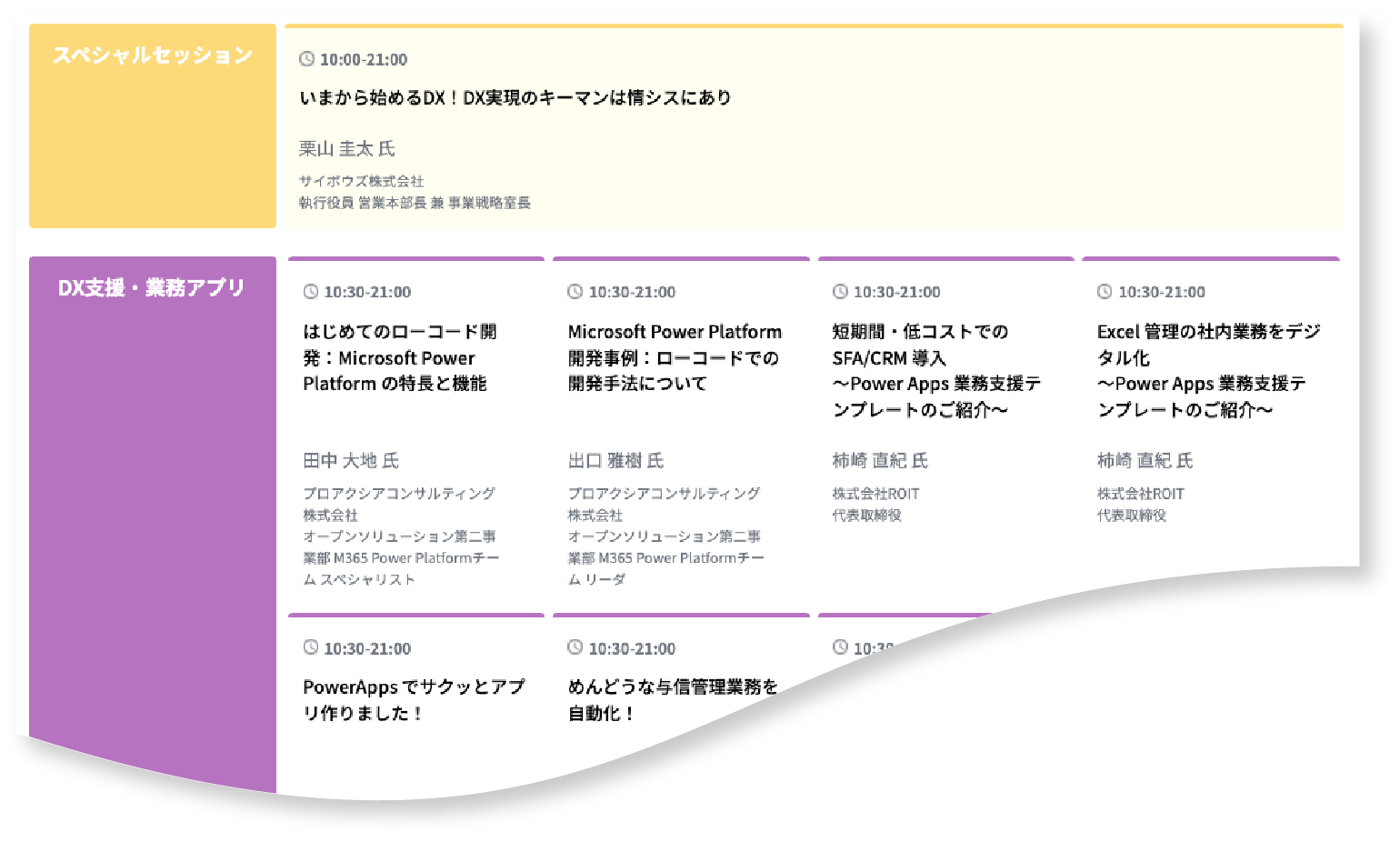This screenshot has width=1400, height=842.
Task: Click the title 執行役員 営業本部長 兼 事業戦略室長
Action: pyautogui.click(x=415, y=203)
